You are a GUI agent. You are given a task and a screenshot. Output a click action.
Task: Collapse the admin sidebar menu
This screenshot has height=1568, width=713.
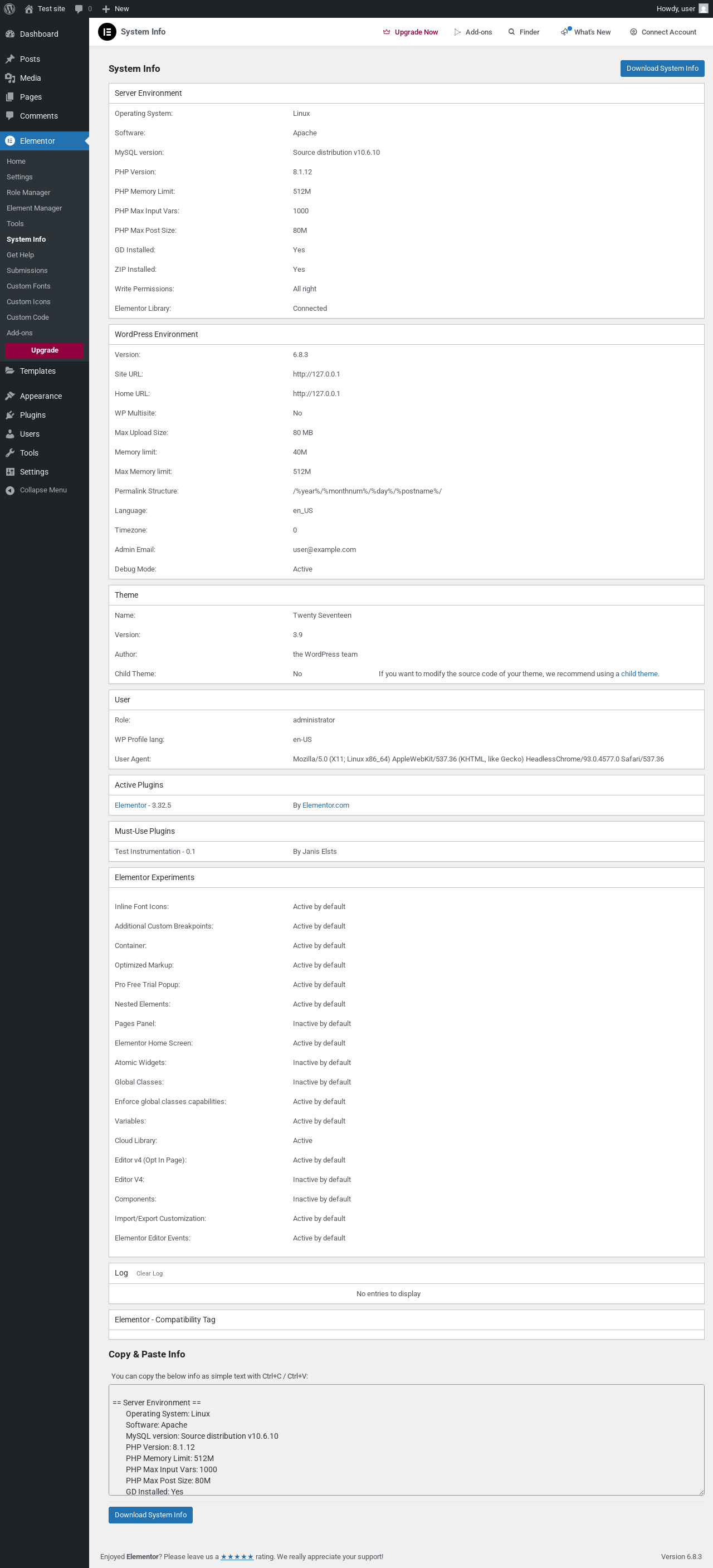[43, 490]
